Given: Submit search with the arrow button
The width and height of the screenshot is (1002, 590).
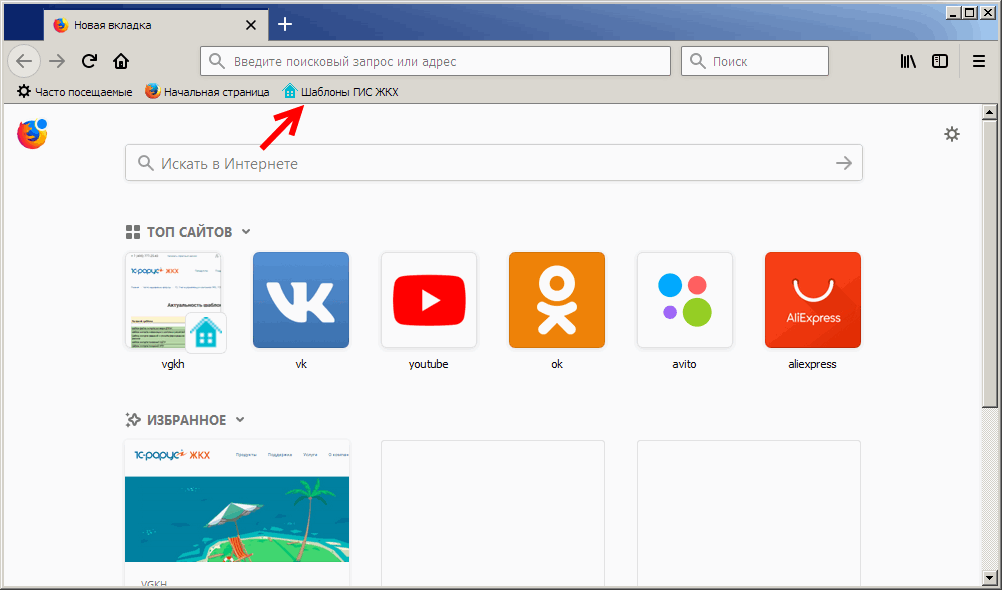Looking at the screenshot, I should 844,163.
